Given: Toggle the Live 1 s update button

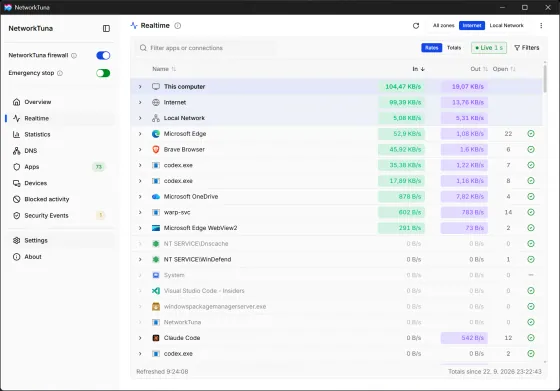Looking at the screenshot, I should 489,48.
